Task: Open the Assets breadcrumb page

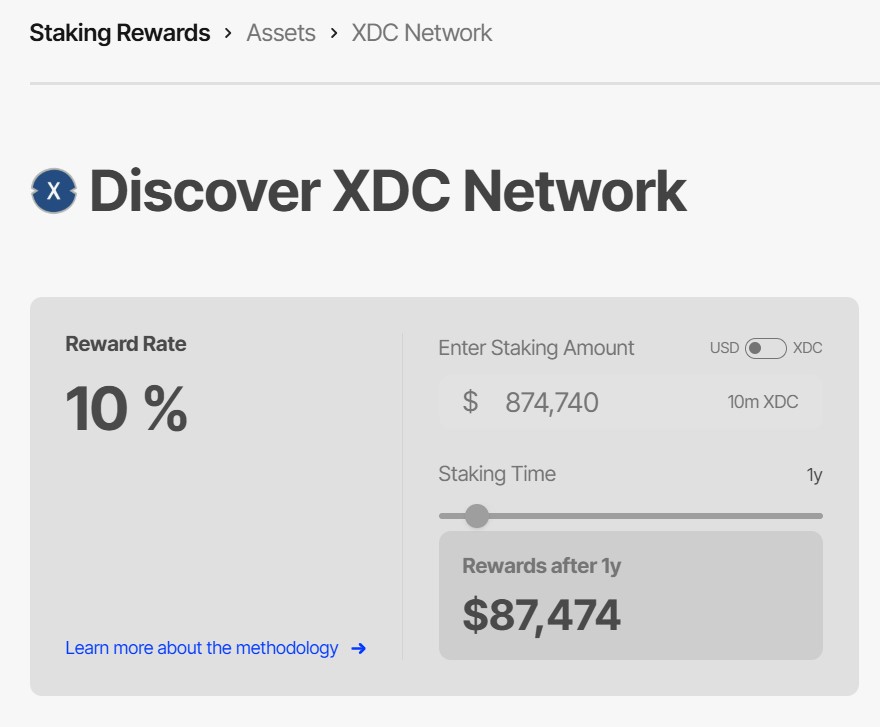Action: pyautogui.click(x=281, y=33)
